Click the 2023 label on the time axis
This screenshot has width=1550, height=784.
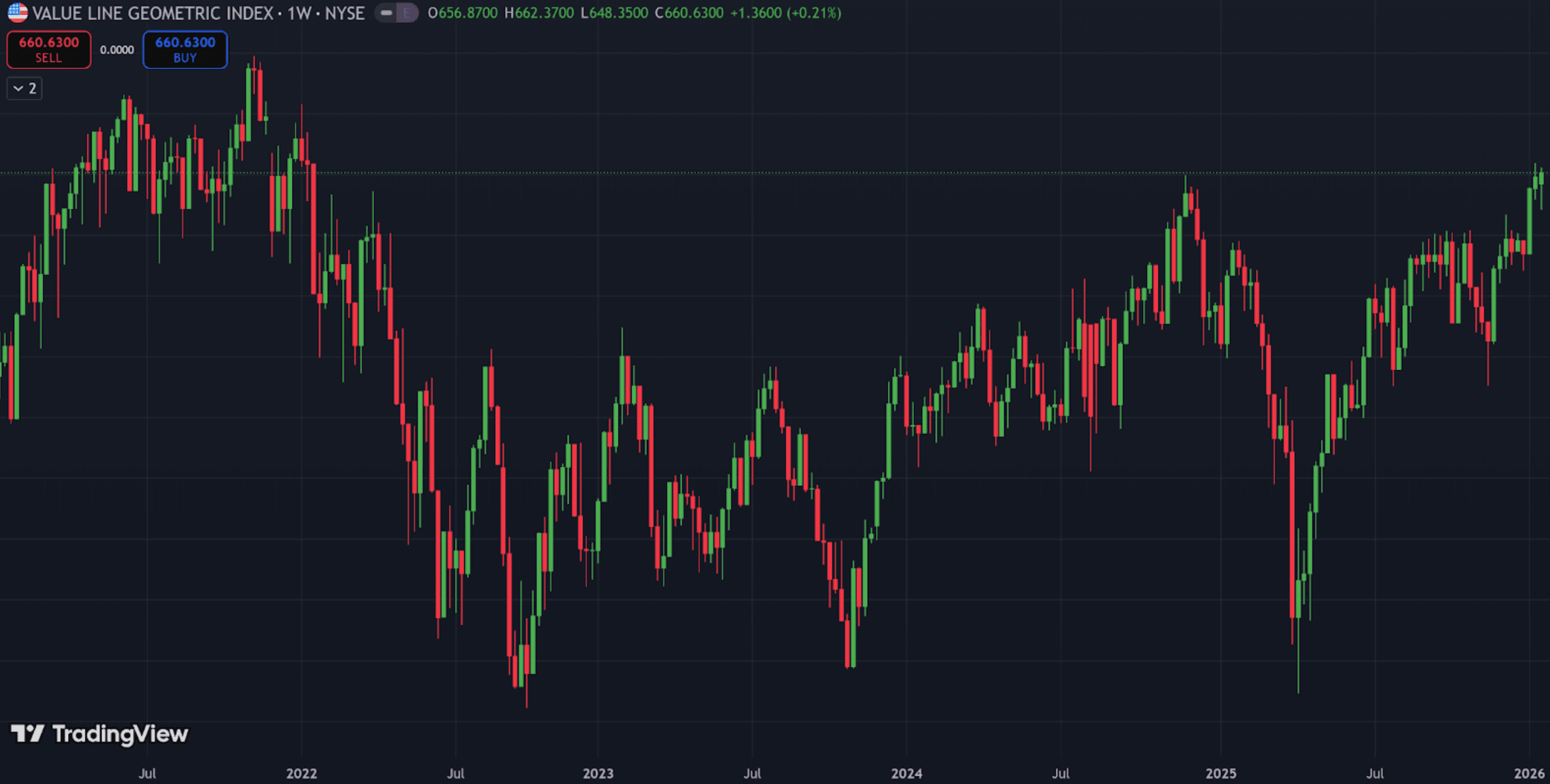[598, 773]
